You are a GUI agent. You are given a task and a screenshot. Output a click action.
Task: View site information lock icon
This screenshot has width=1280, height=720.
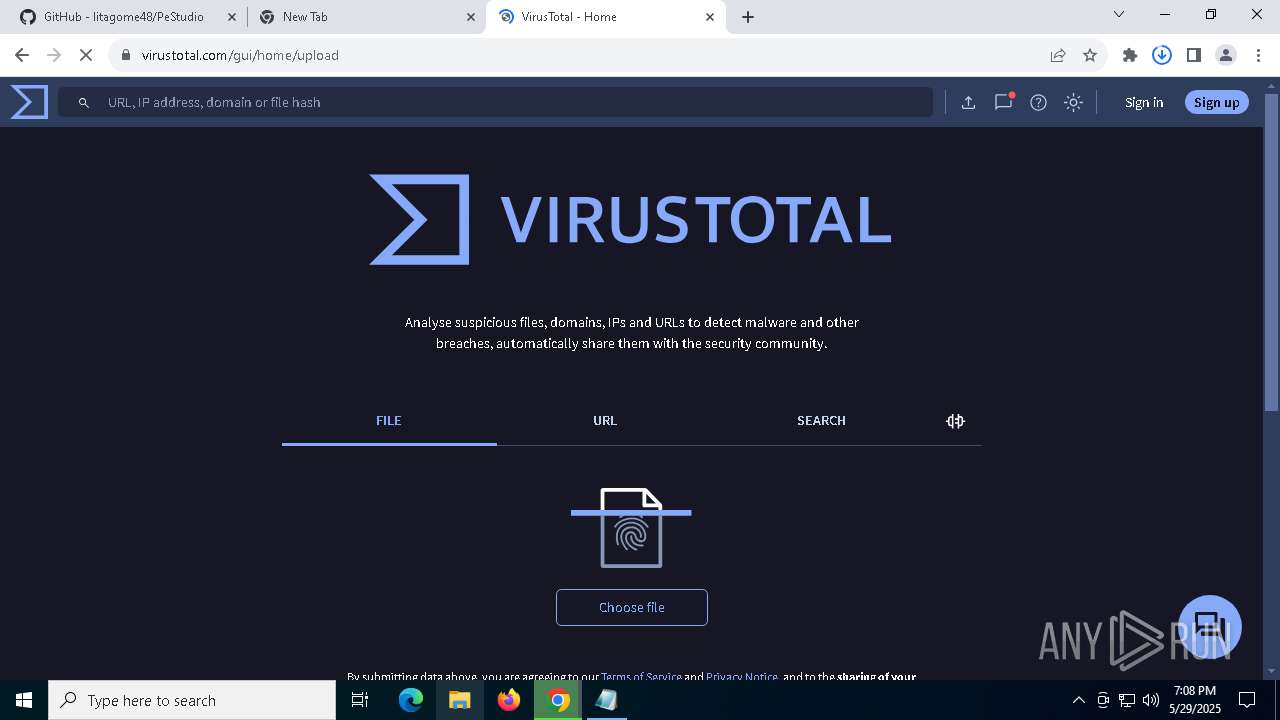click(126, 55)
